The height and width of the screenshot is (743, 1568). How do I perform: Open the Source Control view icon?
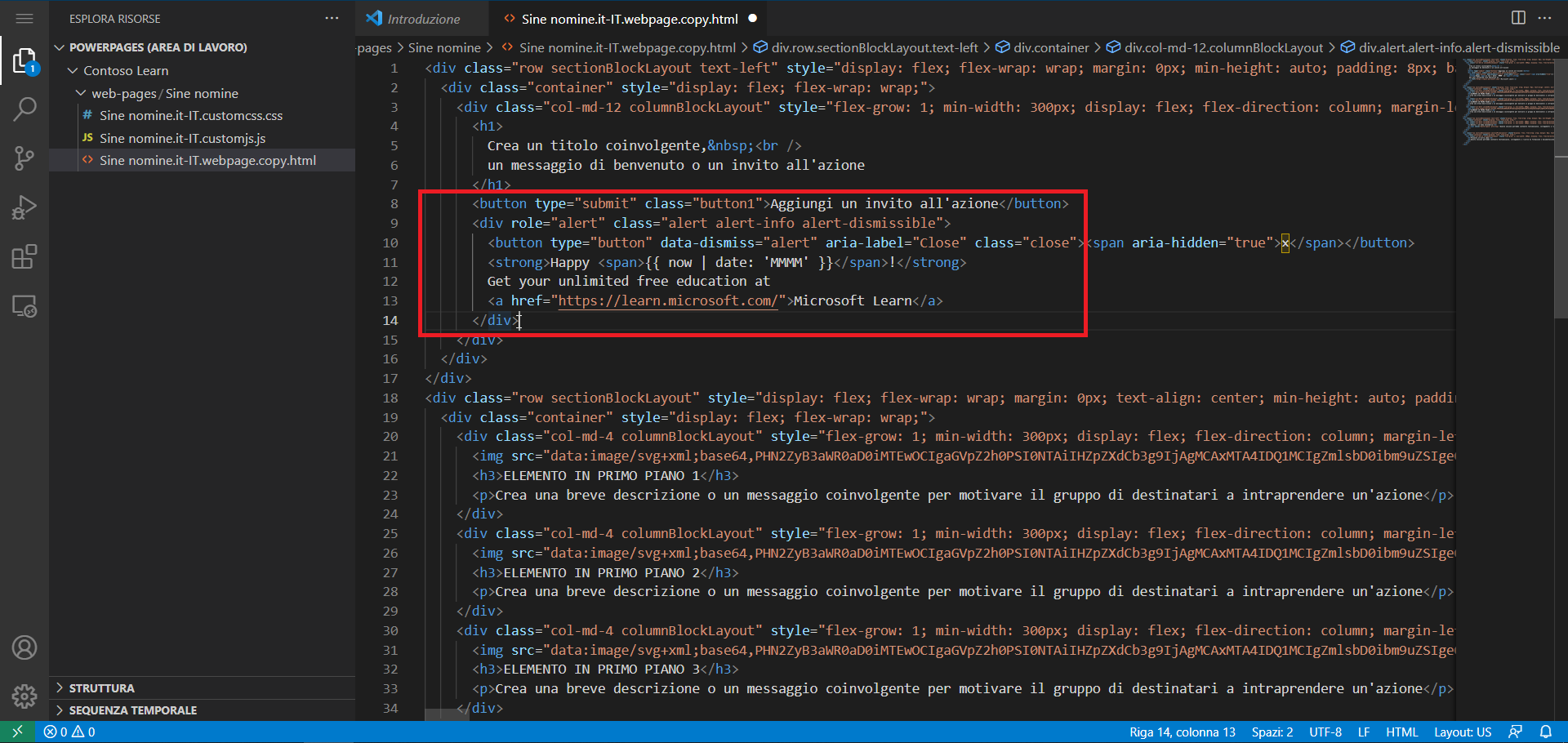pyautogui.click(x=24, y=158)
